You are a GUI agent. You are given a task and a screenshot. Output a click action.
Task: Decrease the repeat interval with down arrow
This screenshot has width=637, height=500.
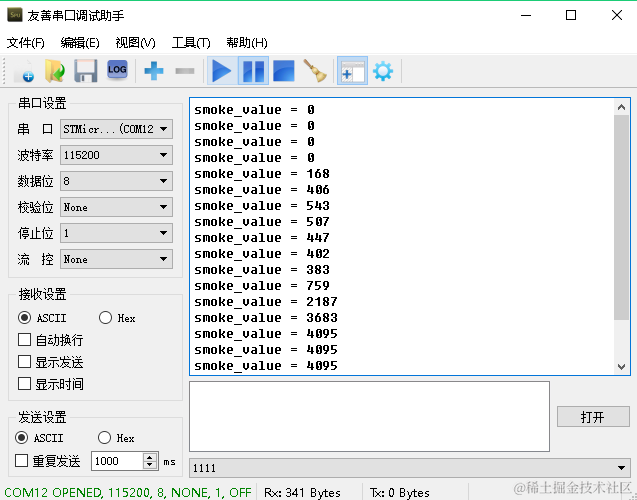tap(150, 465)
